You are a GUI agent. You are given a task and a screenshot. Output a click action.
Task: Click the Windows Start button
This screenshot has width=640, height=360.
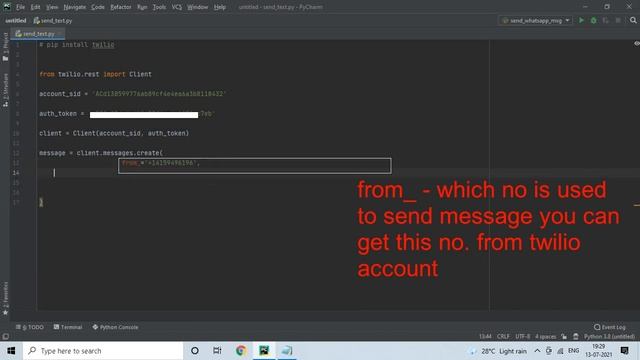tap(11, 351)
